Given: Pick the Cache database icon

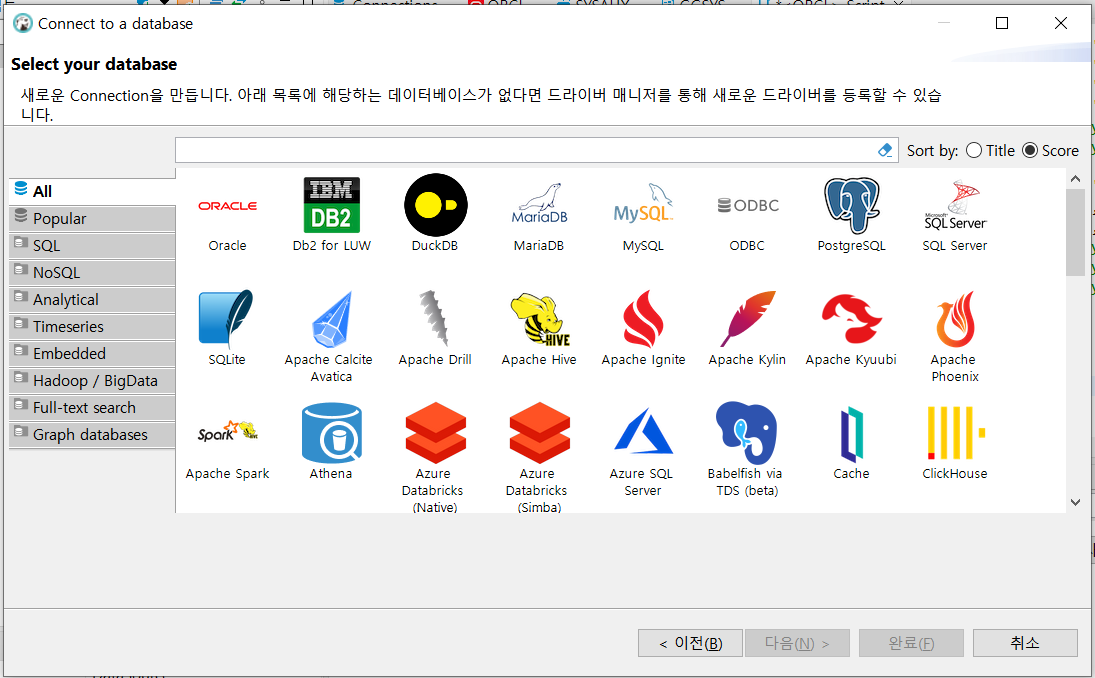Looking at the screenshot, I should [851, 434].
